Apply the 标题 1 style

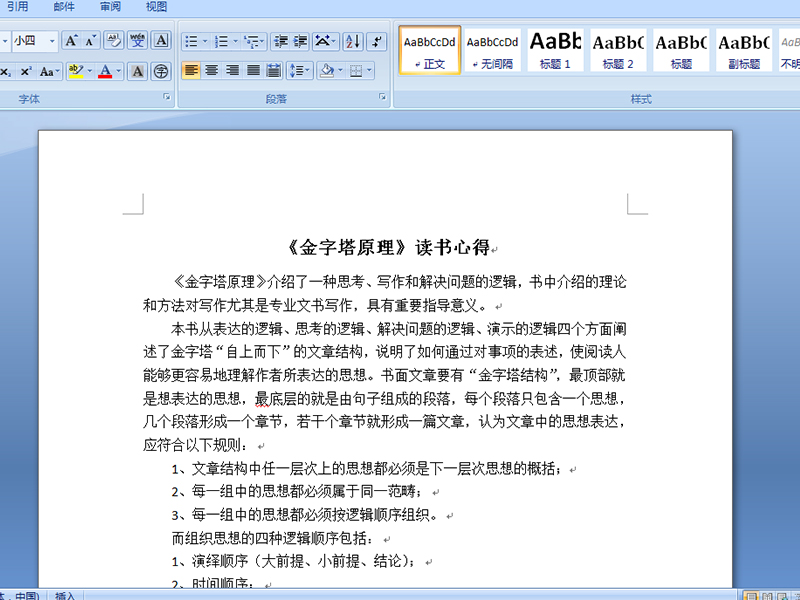click(x=555, y=50)
